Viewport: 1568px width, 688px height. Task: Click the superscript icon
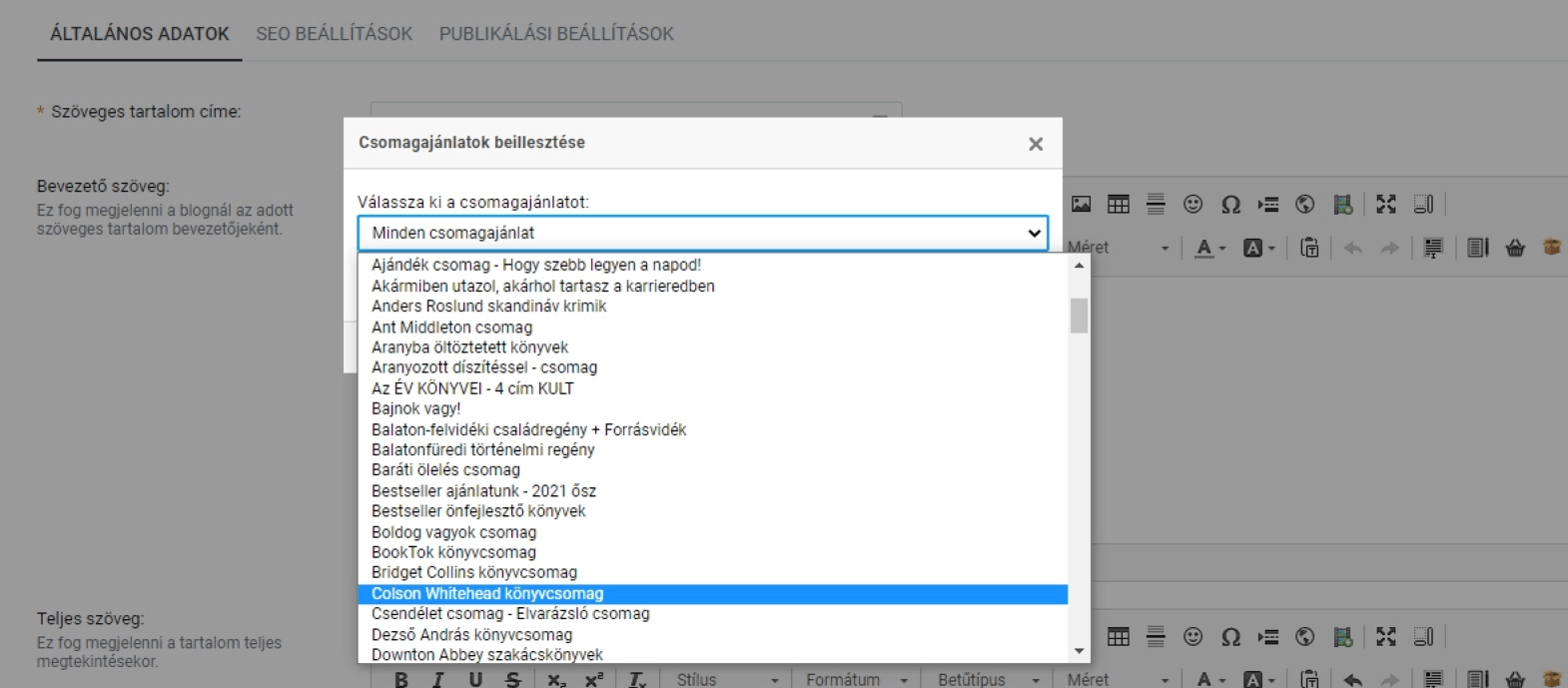(x=594, y=679)
